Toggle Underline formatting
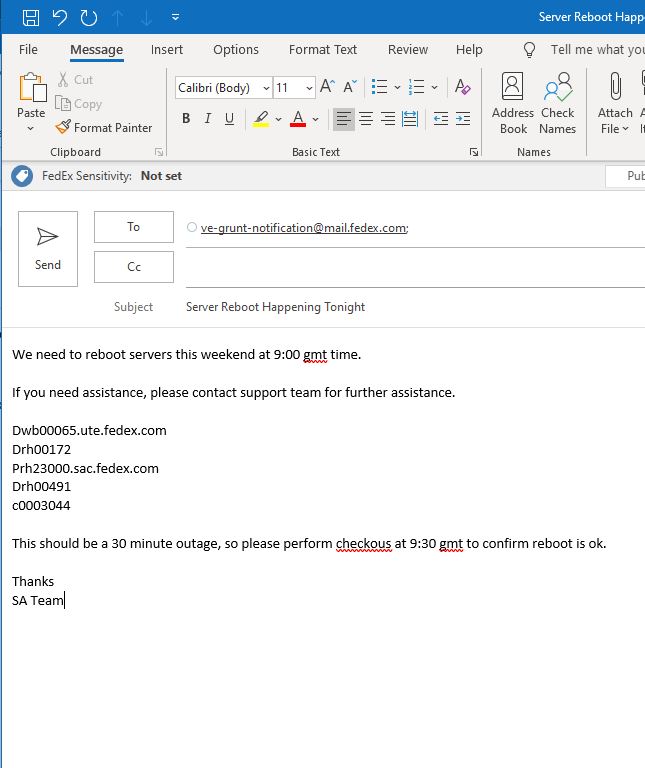The height and width of the screenshot is (768, 645). click(229, 119)
